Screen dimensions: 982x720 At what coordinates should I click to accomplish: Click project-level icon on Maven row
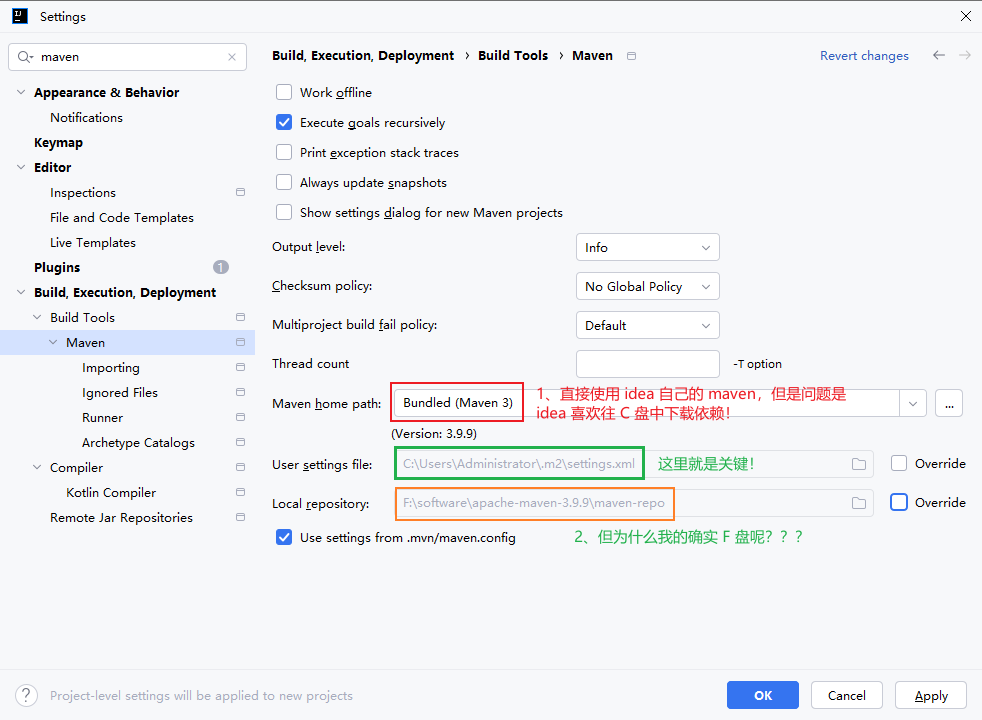coord(240,342)
